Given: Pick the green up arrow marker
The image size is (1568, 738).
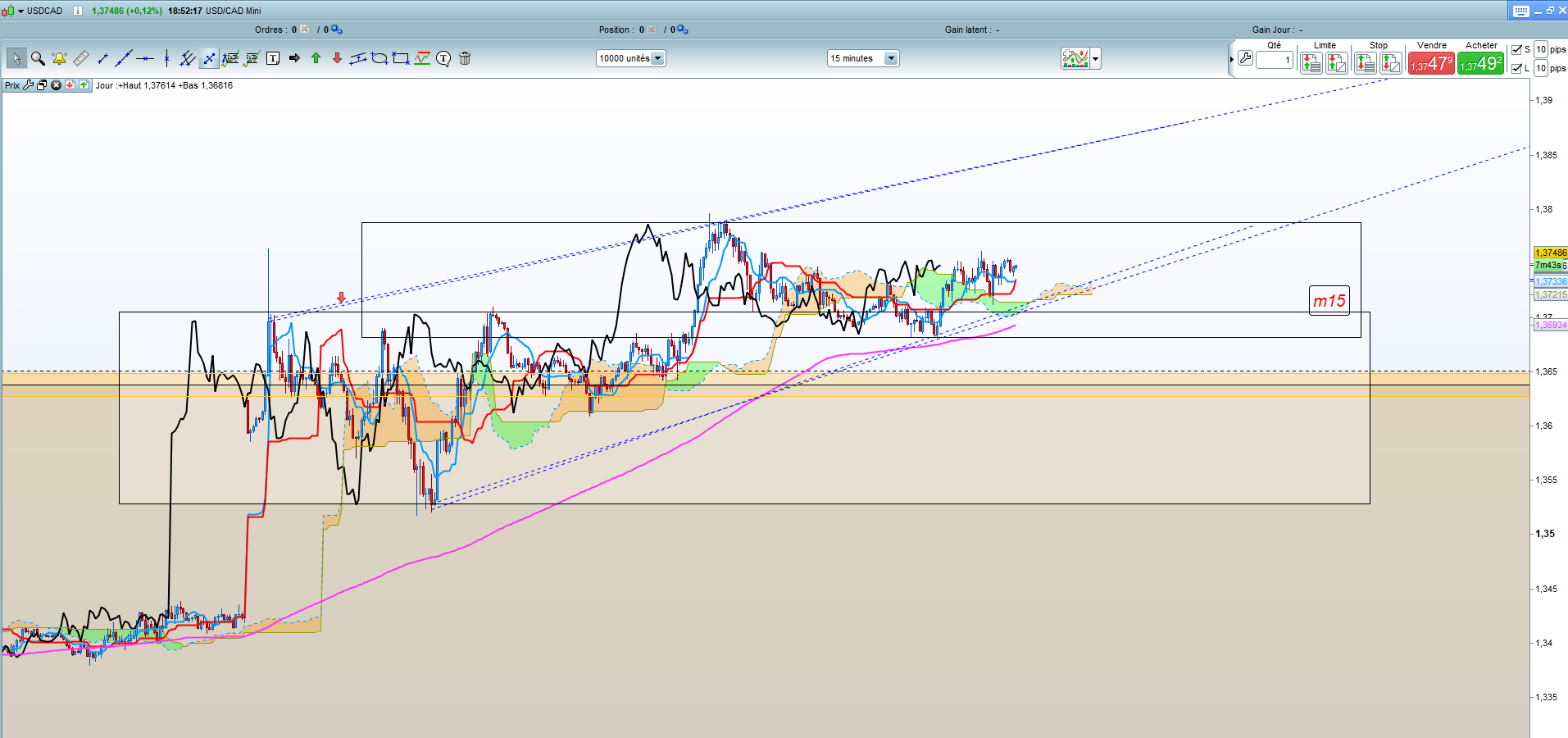Looking at the screenshot, I should coord(316,58).
